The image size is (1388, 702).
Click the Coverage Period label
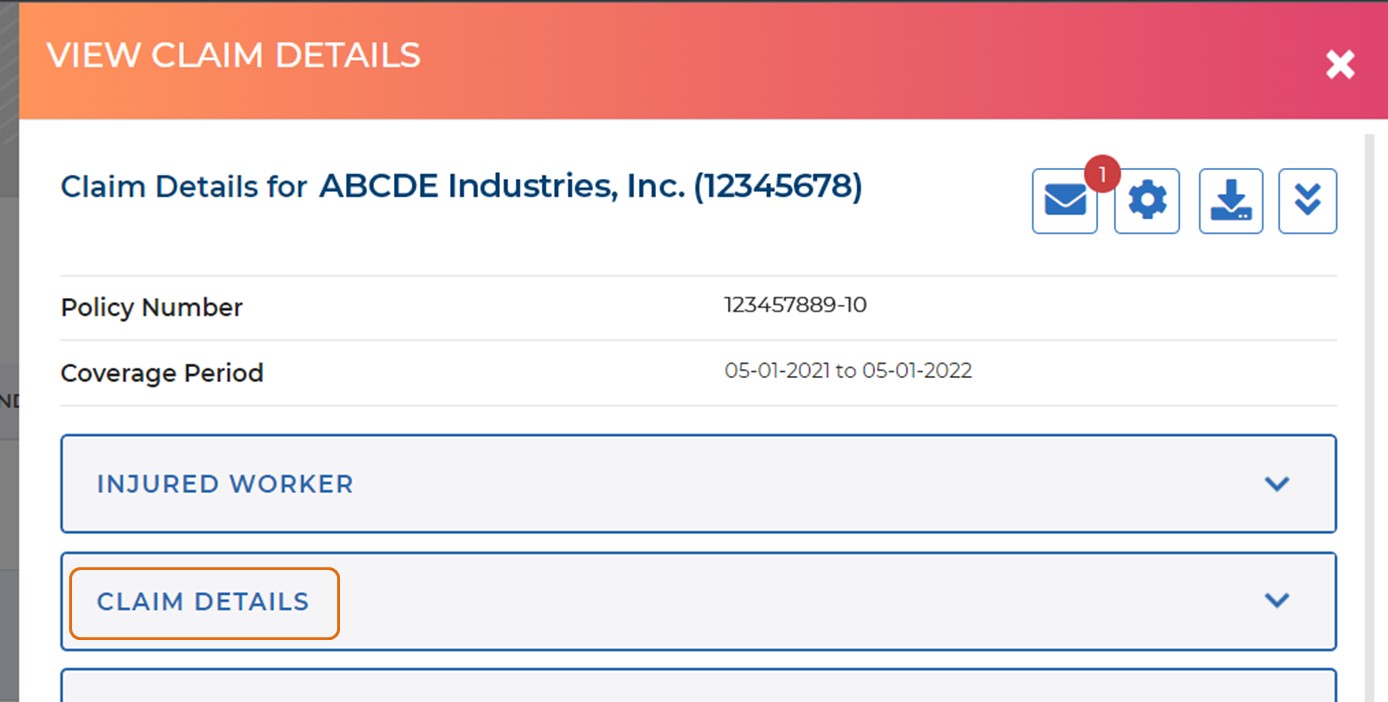[x=162, y=373]
